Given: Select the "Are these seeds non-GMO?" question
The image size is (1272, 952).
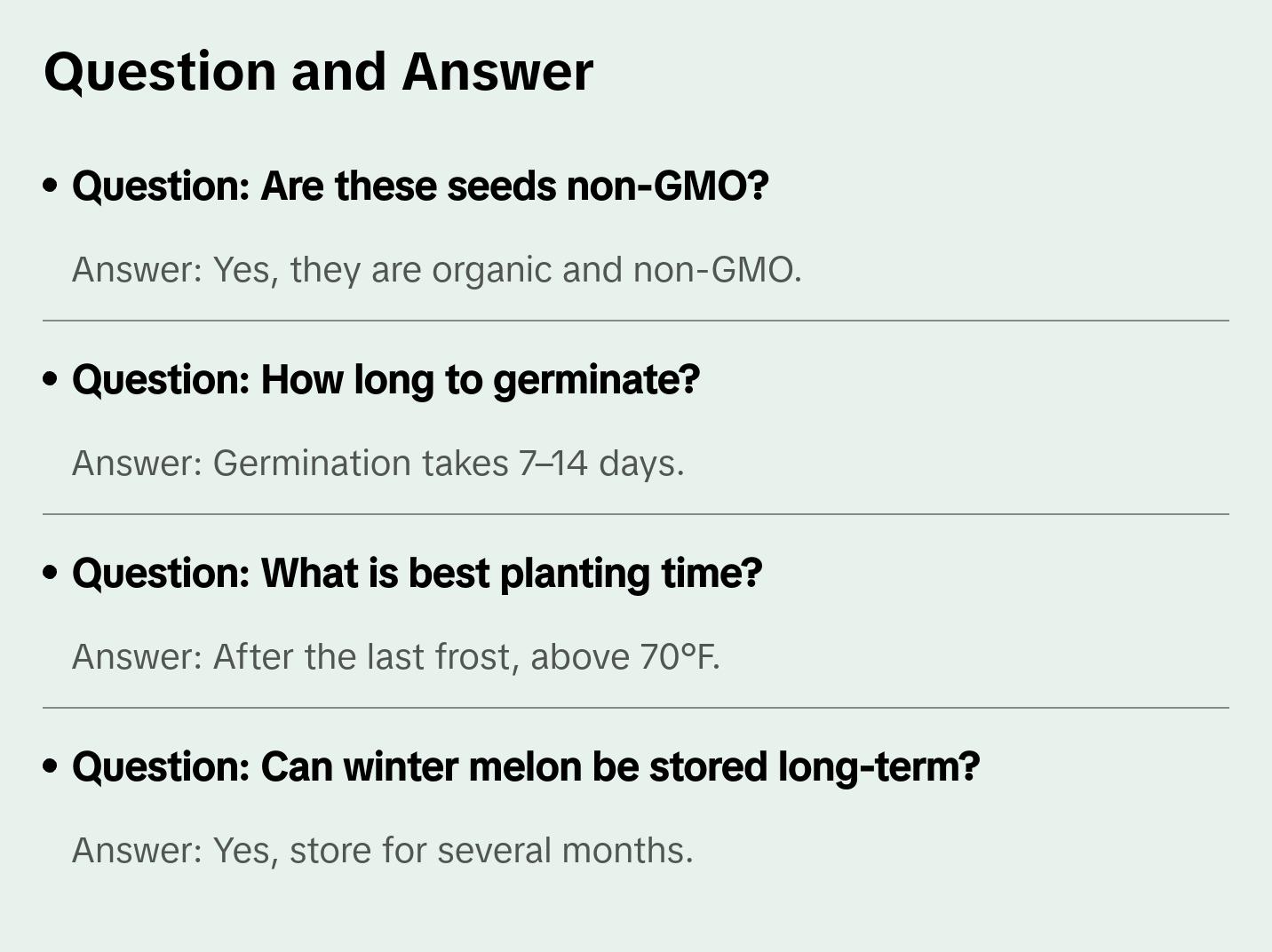Looking at the screenshot, I should pyautogui.click(x=419, y=186).
